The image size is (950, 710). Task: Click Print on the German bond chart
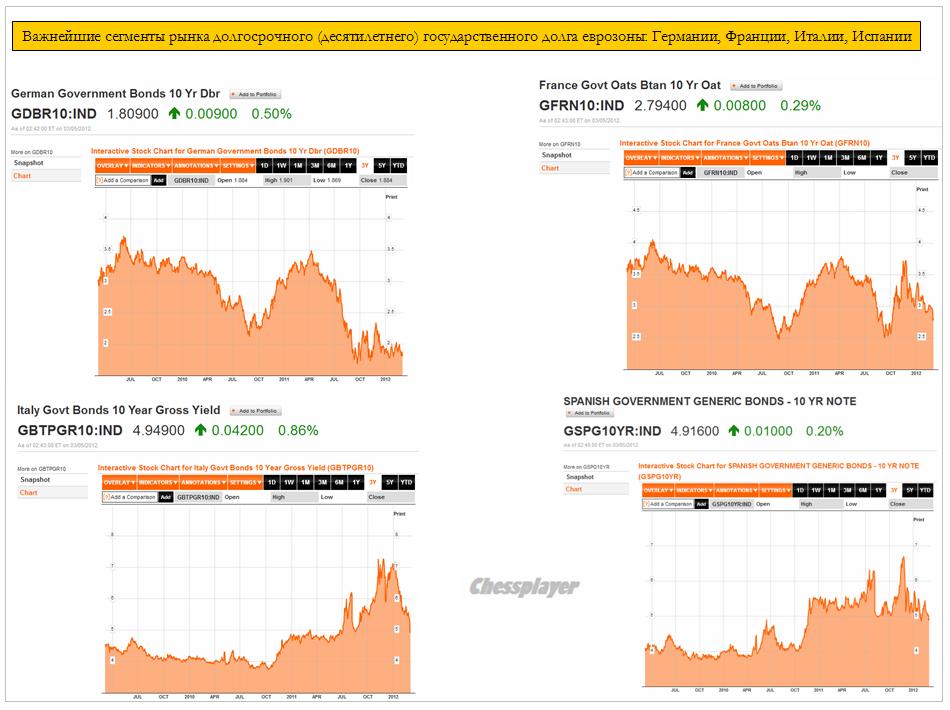tap(391, 196)
